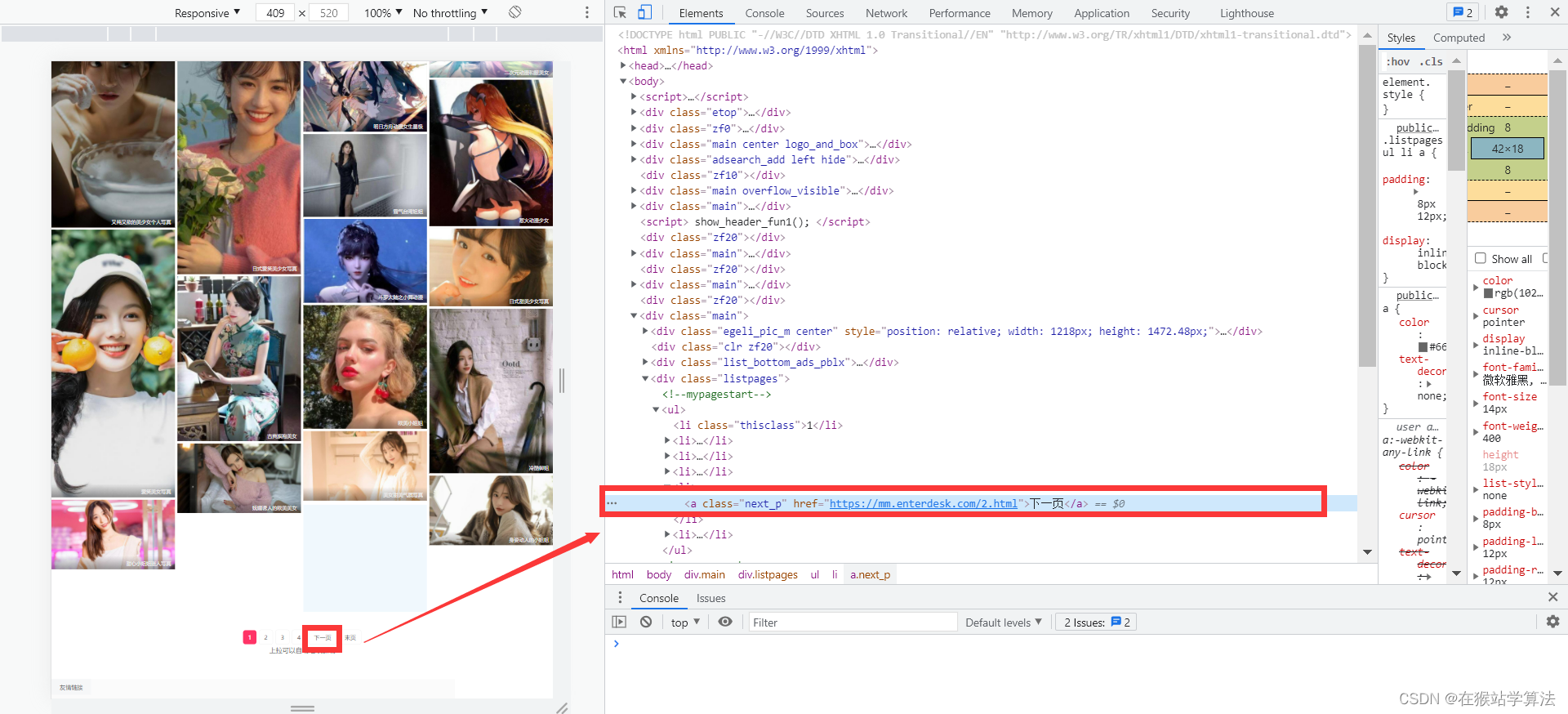This screenshot has height=714, width=1568.
Task: Open the Lighthouse tab
Action: click(x=1246, y=13)
